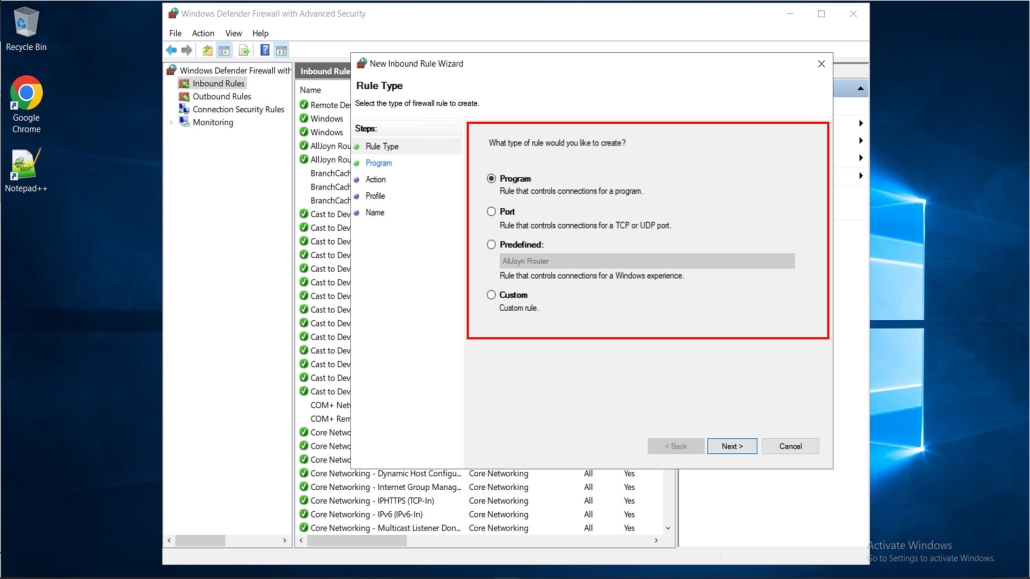Open Recycle Bin desktop icon

pyautogui.click(x=26, y=30)
